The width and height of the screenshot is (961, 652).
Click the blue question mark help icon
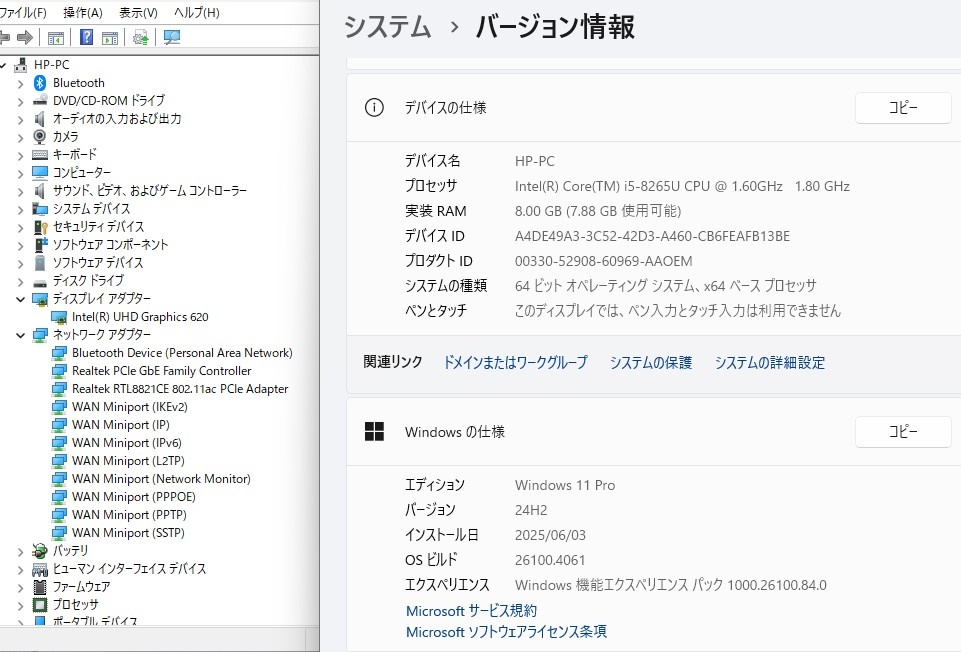click(86, 37)
